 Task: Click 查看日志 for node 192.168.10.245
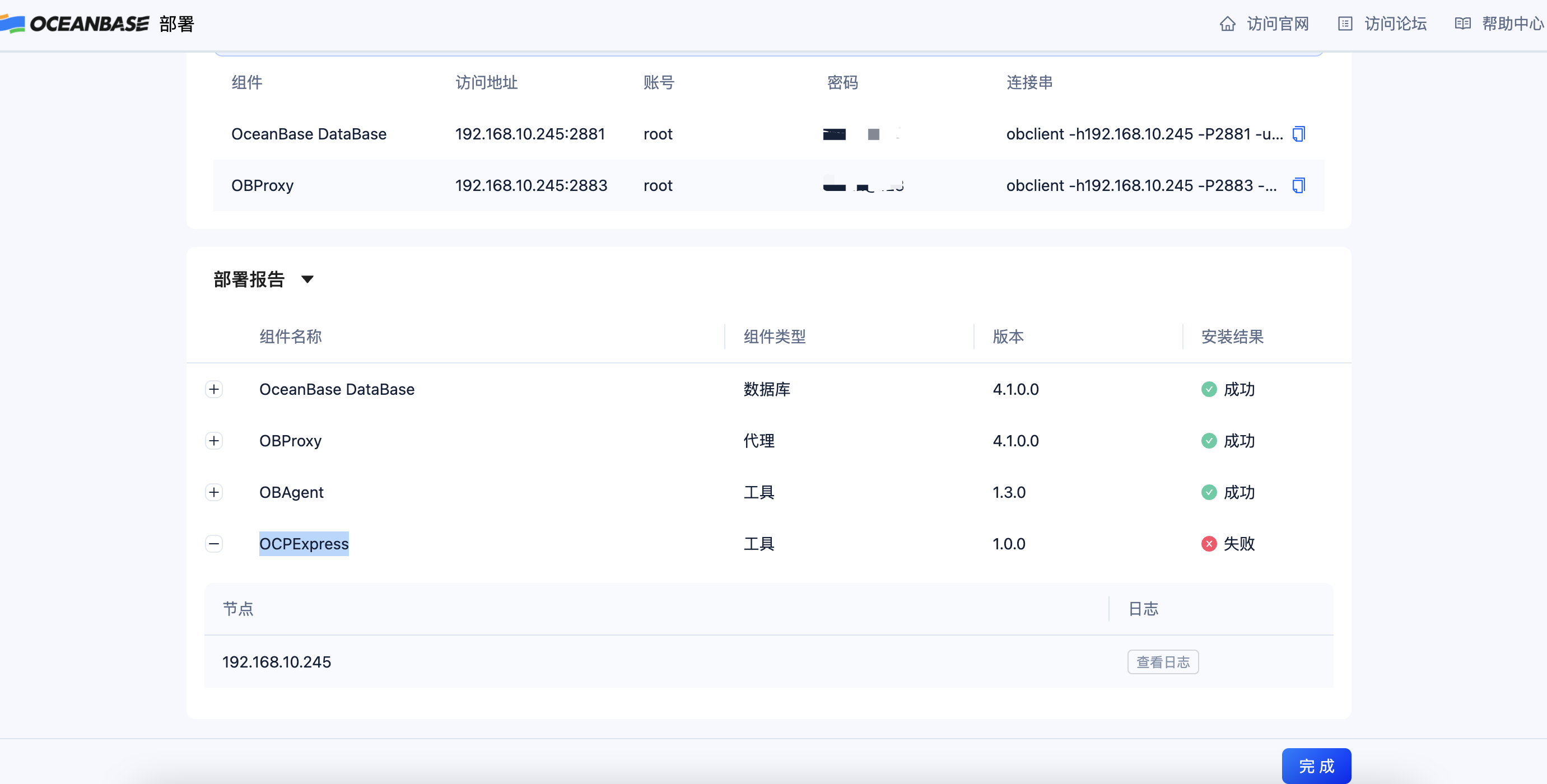click(x=1163, y=662)
